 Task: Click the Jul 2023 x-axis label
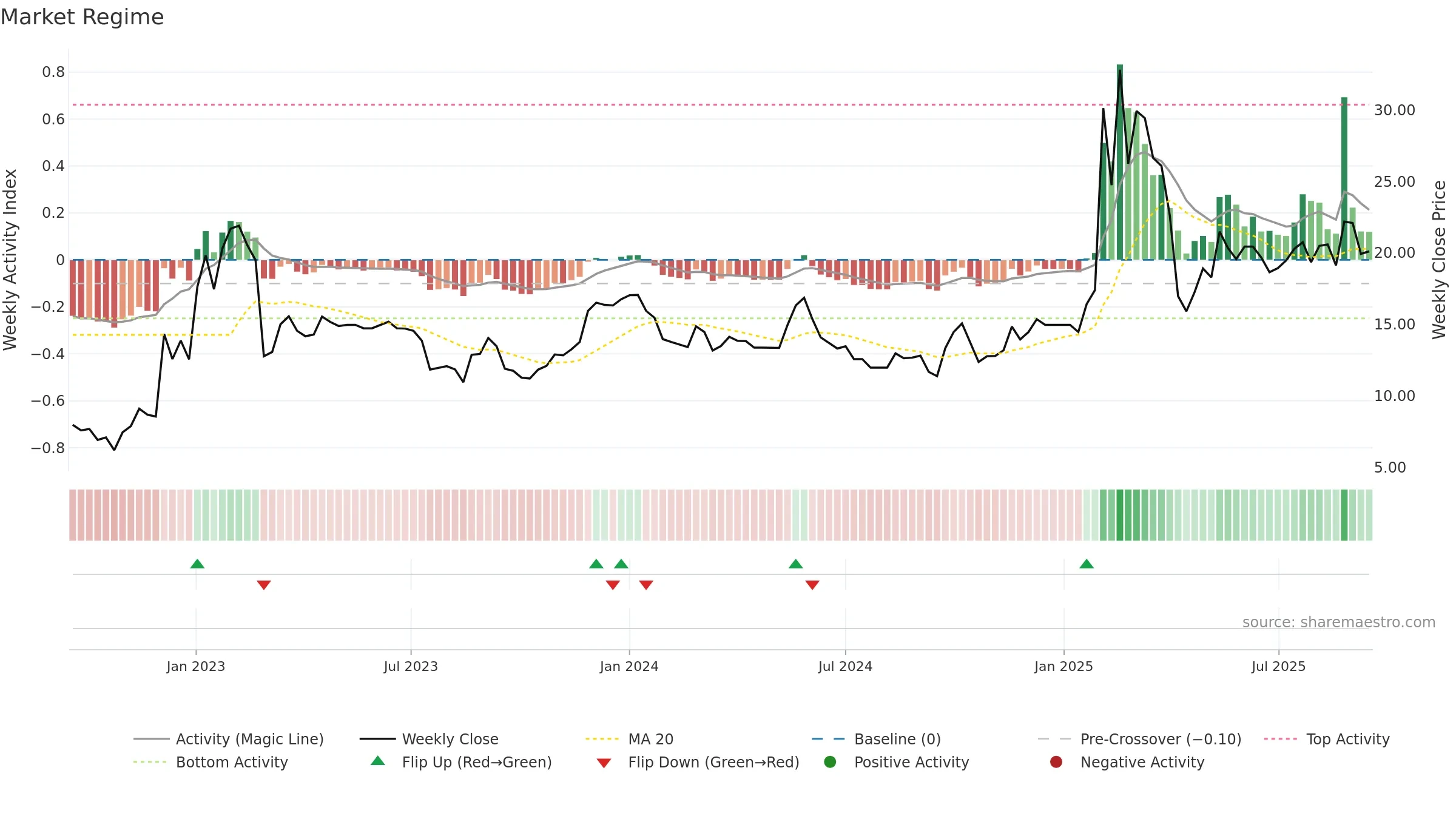[x=411, y=666]
